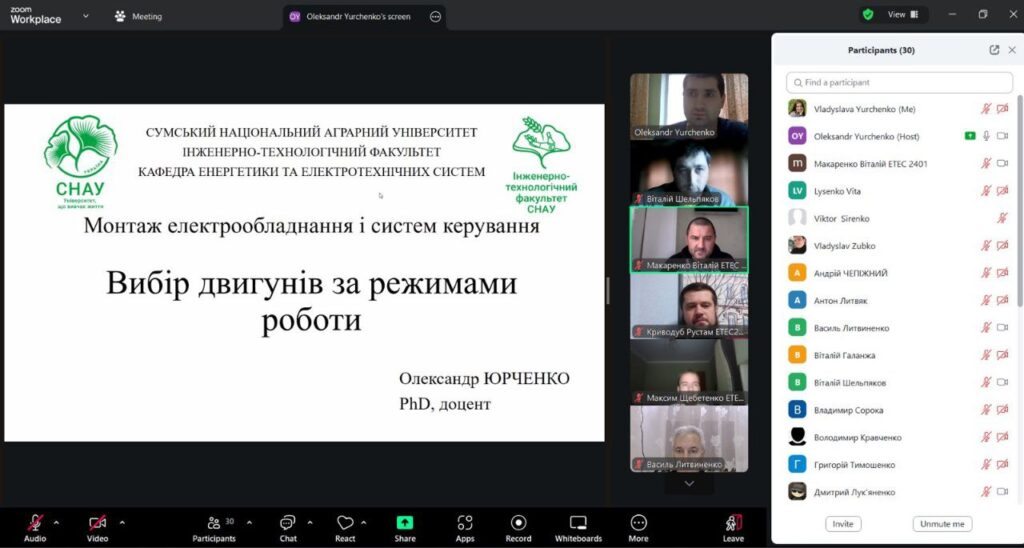Toggle the Participants panel button
This screenshot has width=1024, height=548.
click(x=214, y=523)
